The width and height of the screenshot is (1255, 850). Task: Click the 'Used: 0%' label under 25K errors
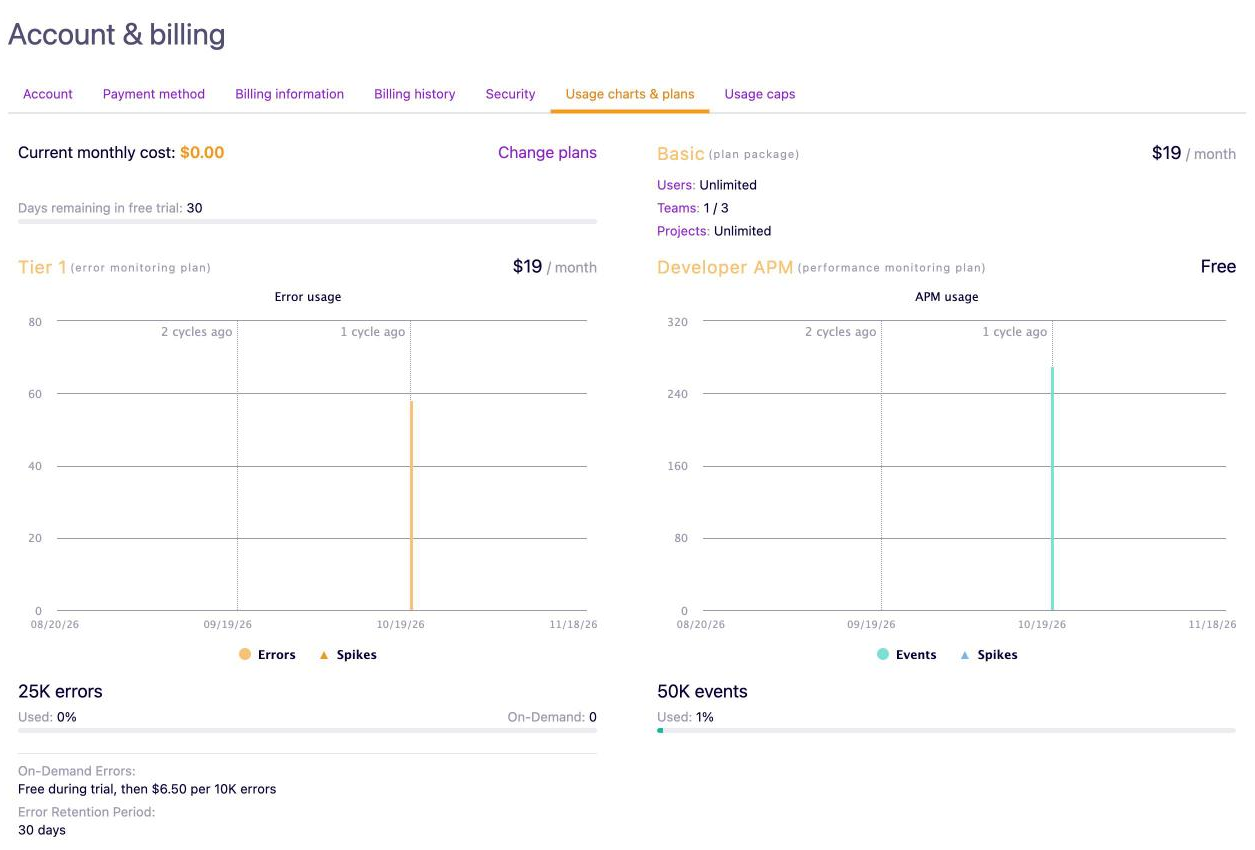coord(47,717)
